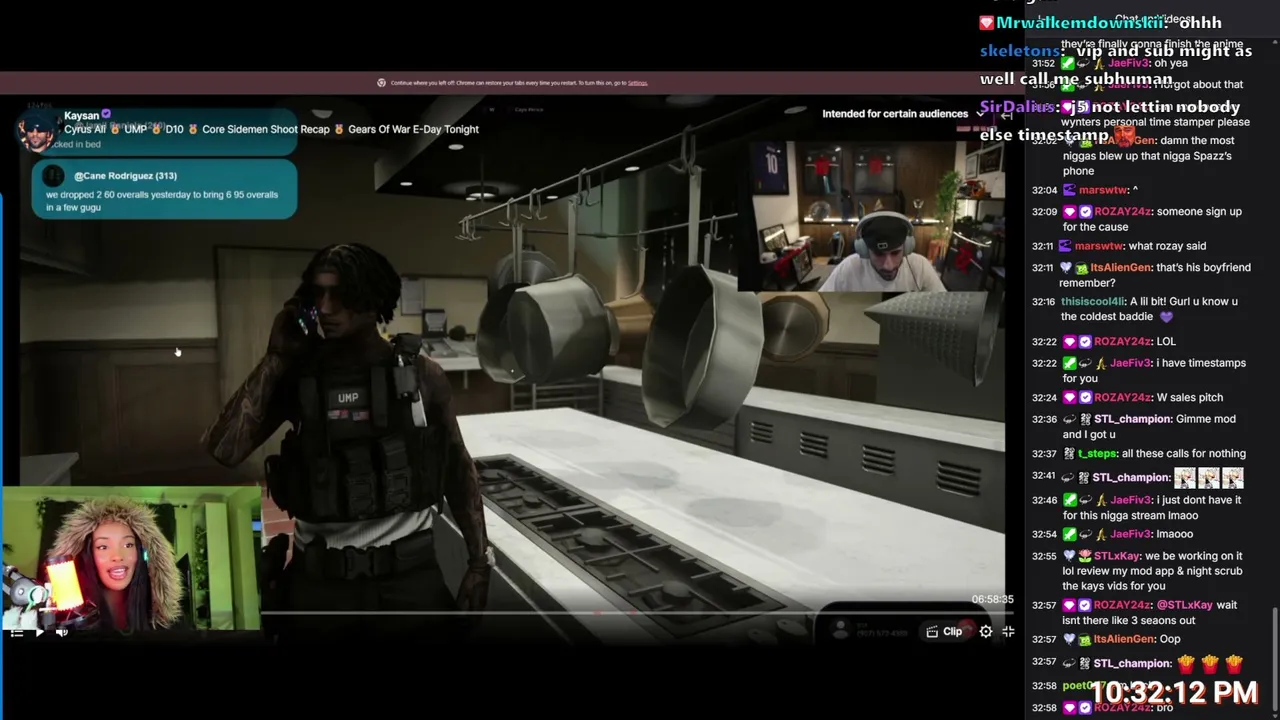Image resolution: width=1280 pixels, height=720 pixels.
Task: Click STL_champion's name on 'Gimme mod'
Action: (1131, 420)
